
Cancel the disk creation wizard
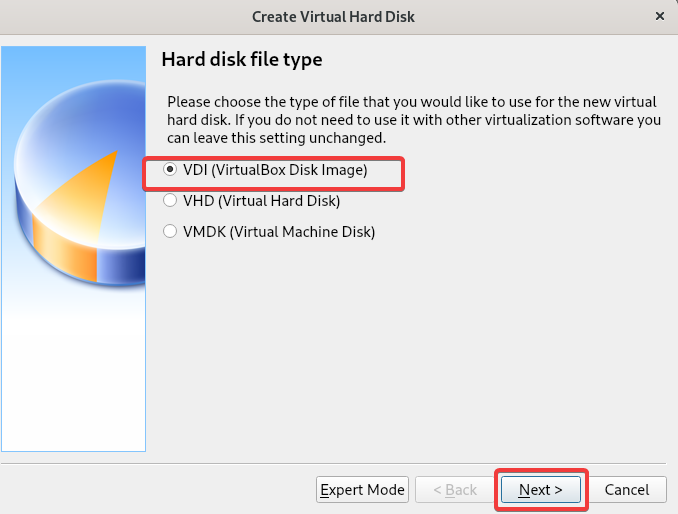(x=627, y=490)
